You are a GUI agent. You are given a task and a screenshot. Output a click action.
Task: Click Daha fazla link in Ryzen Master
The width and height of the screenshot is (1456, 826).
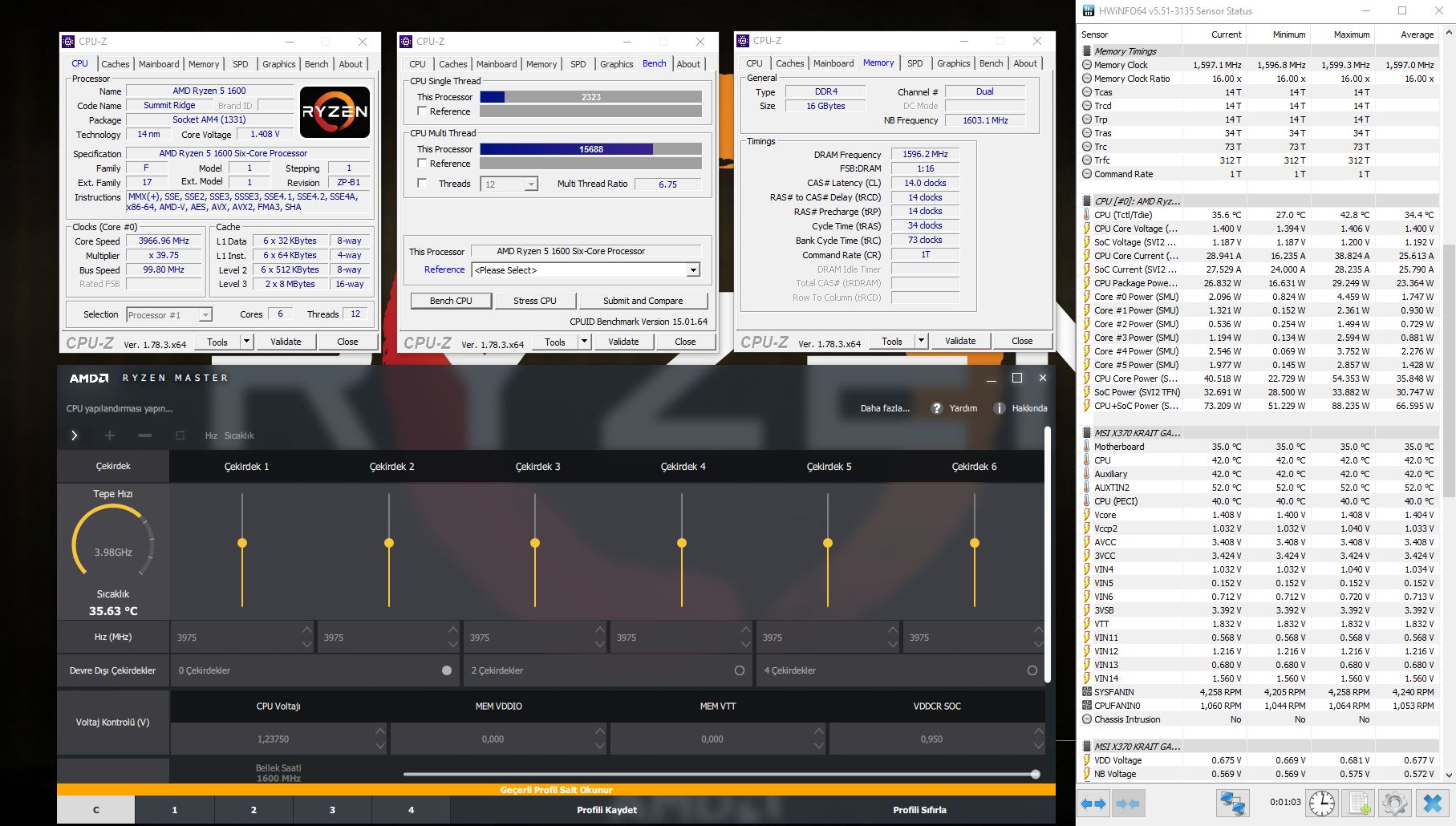tap(885, 408)
